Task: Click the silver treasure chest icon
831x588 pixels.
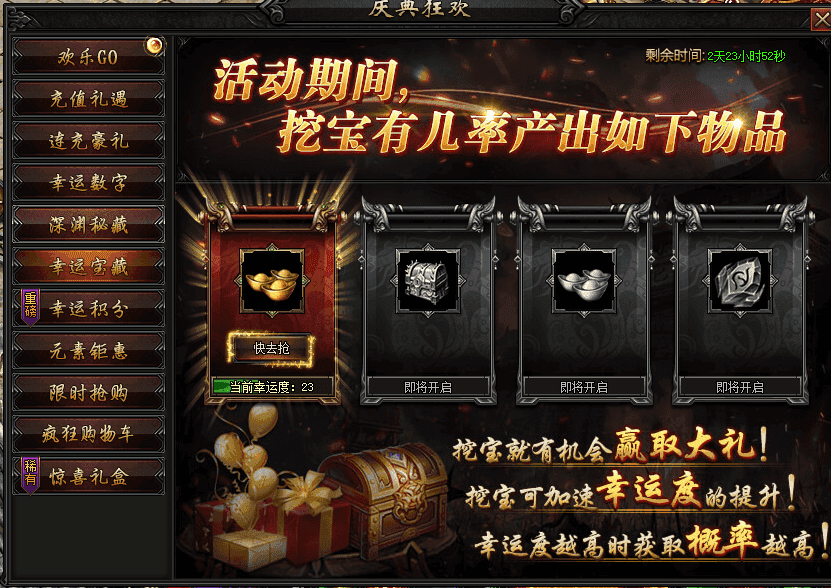Action: pos(428,281)
